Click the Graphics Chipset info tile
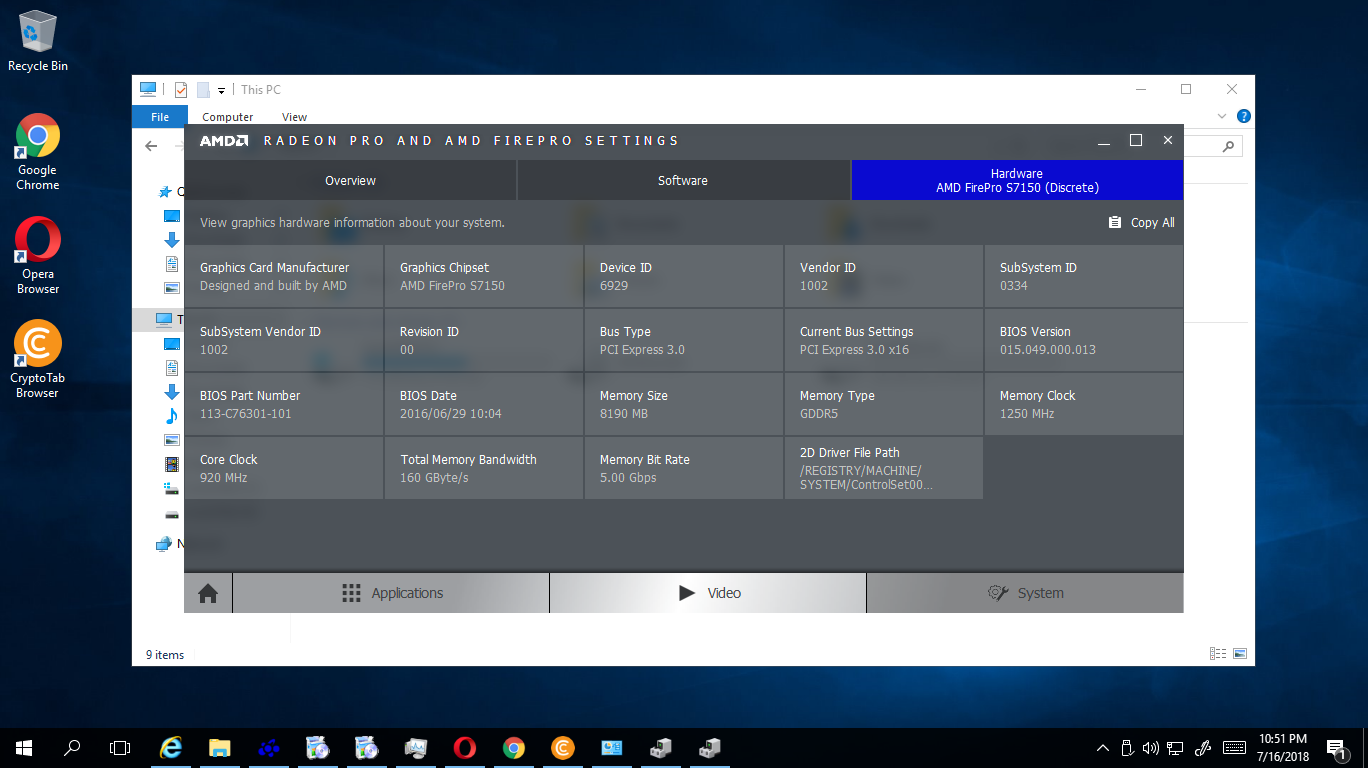Image resolution: width=1368 pixels, height=768 pixels. [x=484, y=276]
